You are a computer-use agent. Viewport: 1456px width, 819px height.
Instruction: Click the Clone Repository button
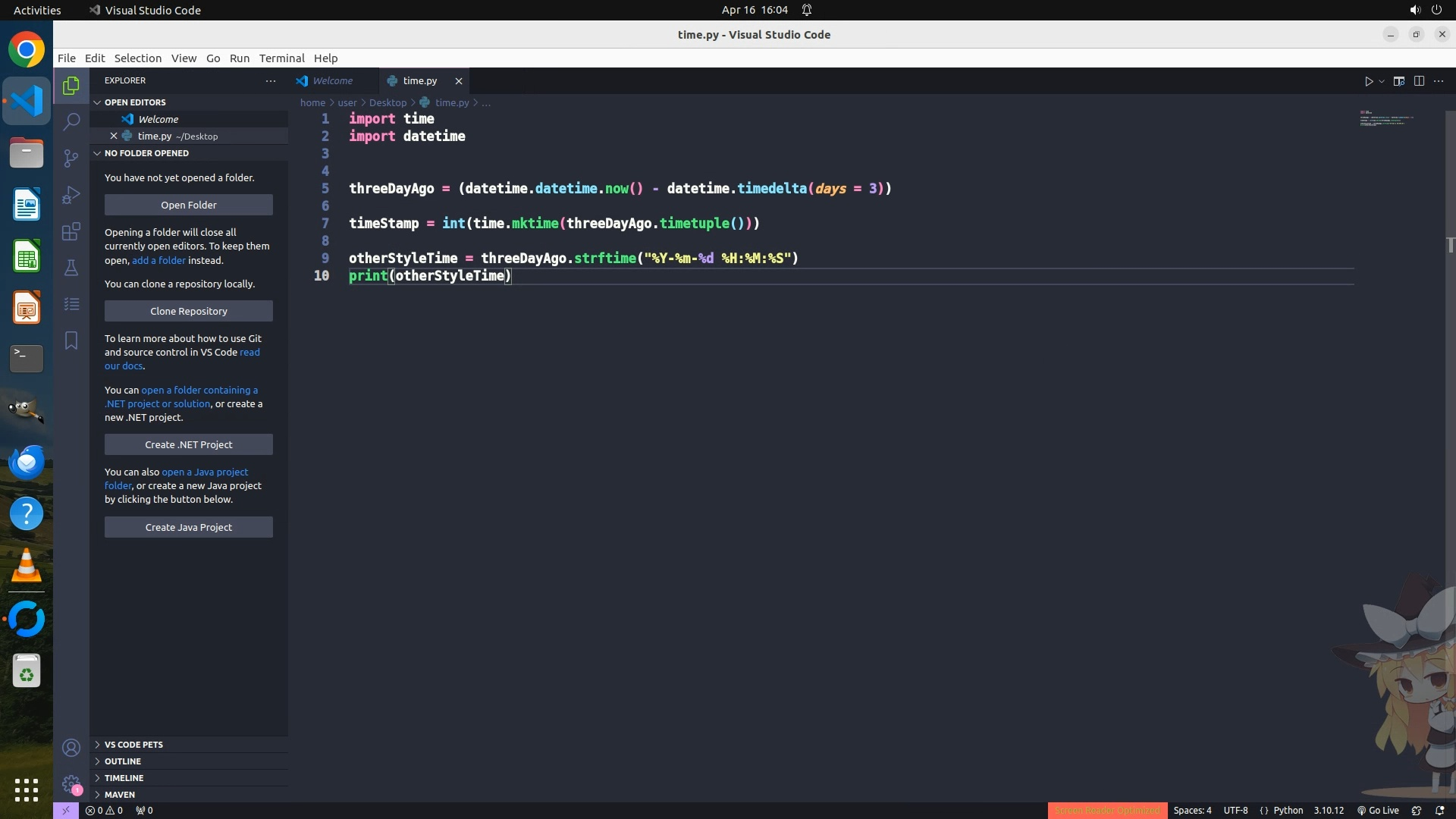189,311
